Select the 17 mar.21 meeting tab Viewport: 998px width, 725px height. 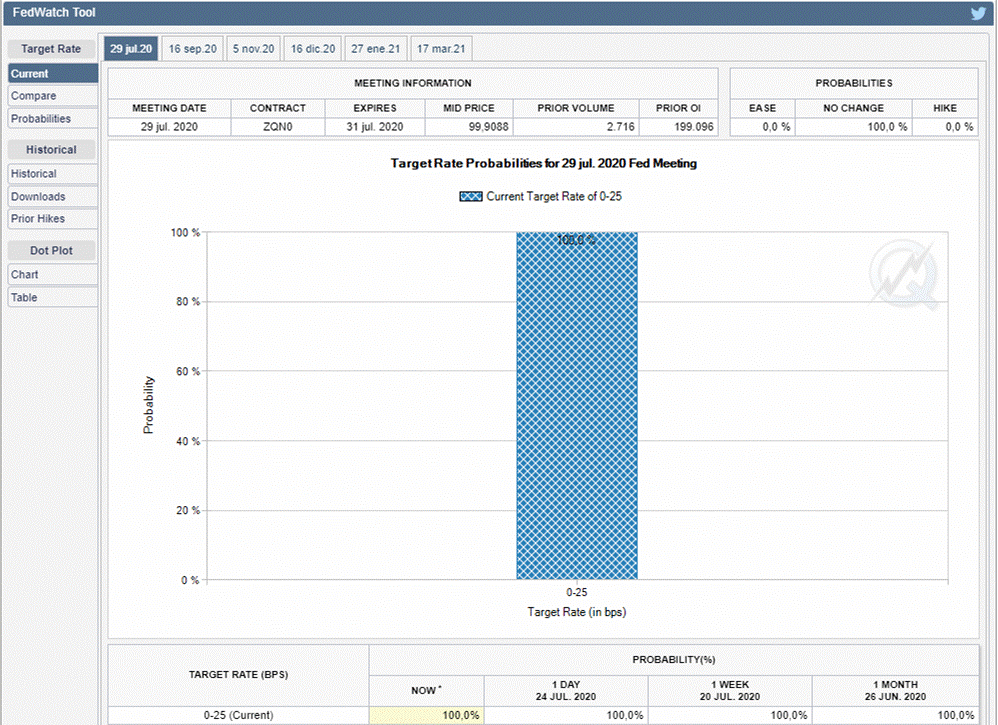click(x=441, y=48)
